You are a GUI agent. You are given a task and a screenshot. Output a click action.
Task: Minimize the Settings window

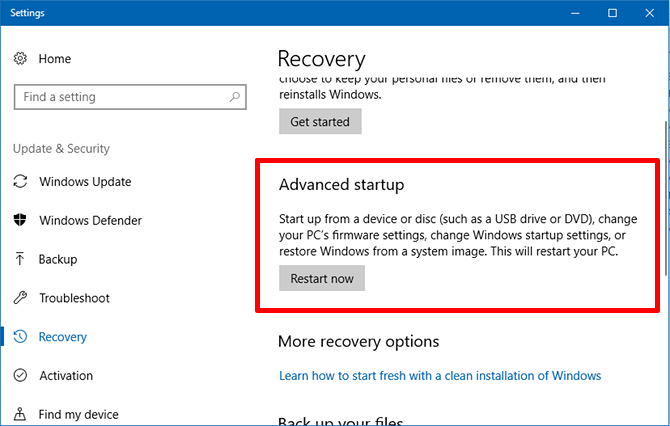[575, 13]
